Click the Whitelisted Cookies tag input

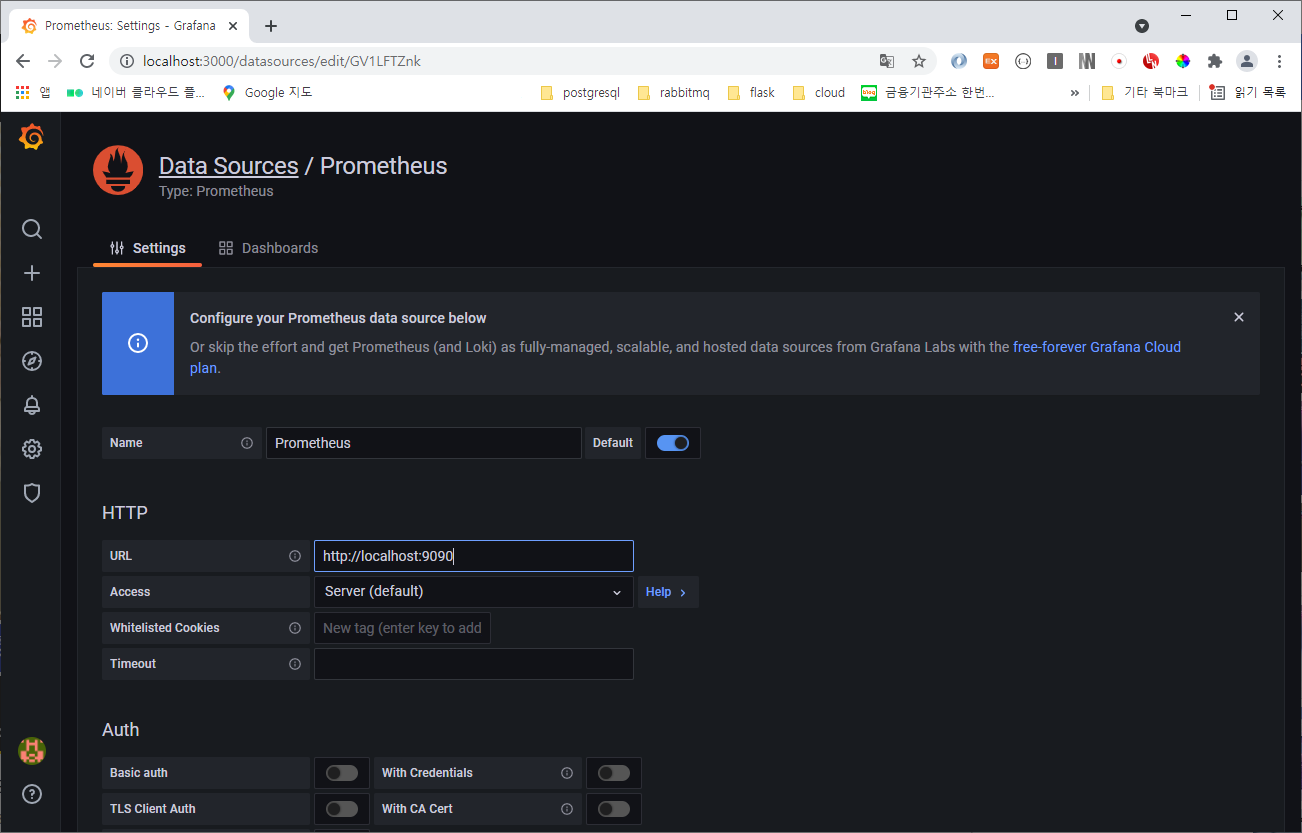pos(402,628)
